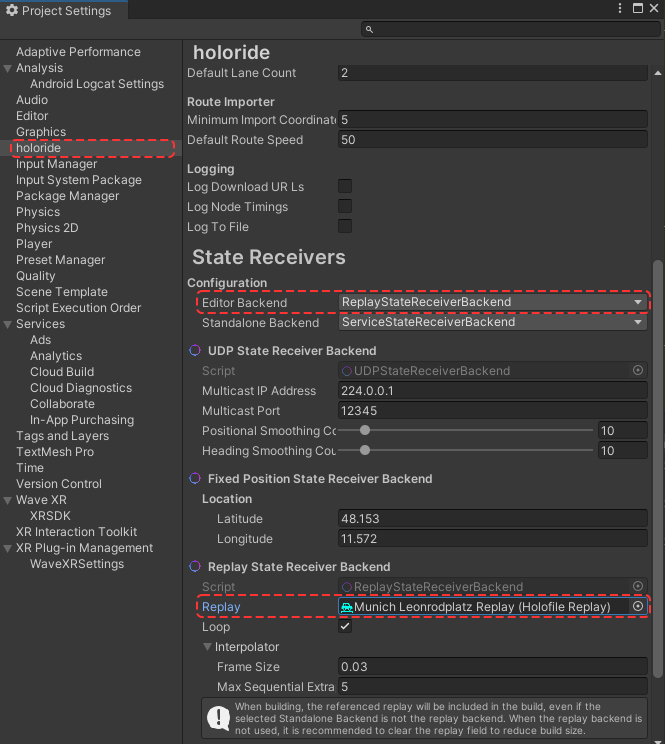Open object picker for the Replay field

pos(638,606)
